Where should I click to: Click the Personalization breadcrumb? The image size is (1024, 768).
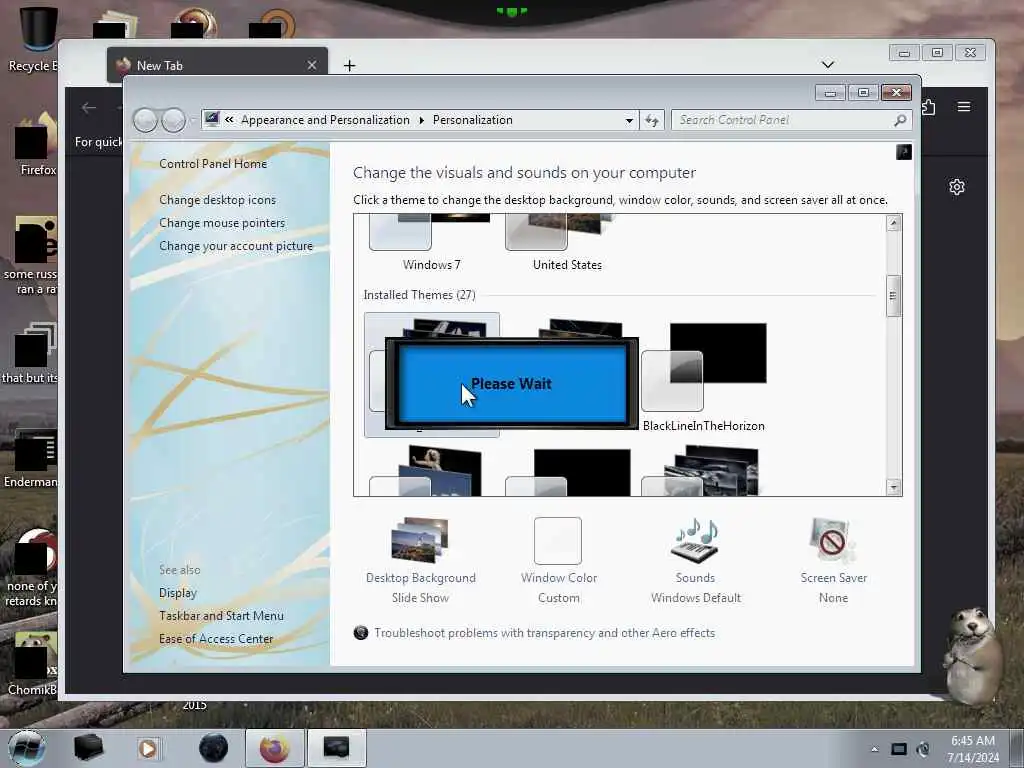point(472,120)
